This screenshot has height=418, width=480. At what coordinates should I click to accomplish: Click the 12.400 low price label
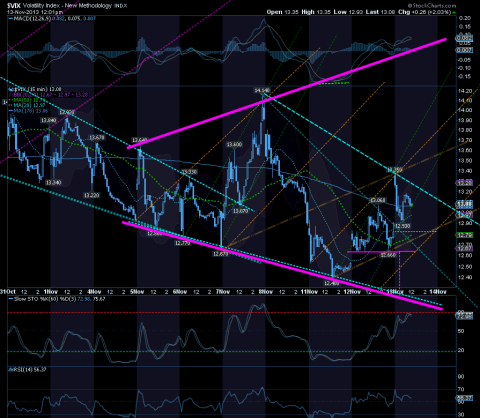click(331, 283)
